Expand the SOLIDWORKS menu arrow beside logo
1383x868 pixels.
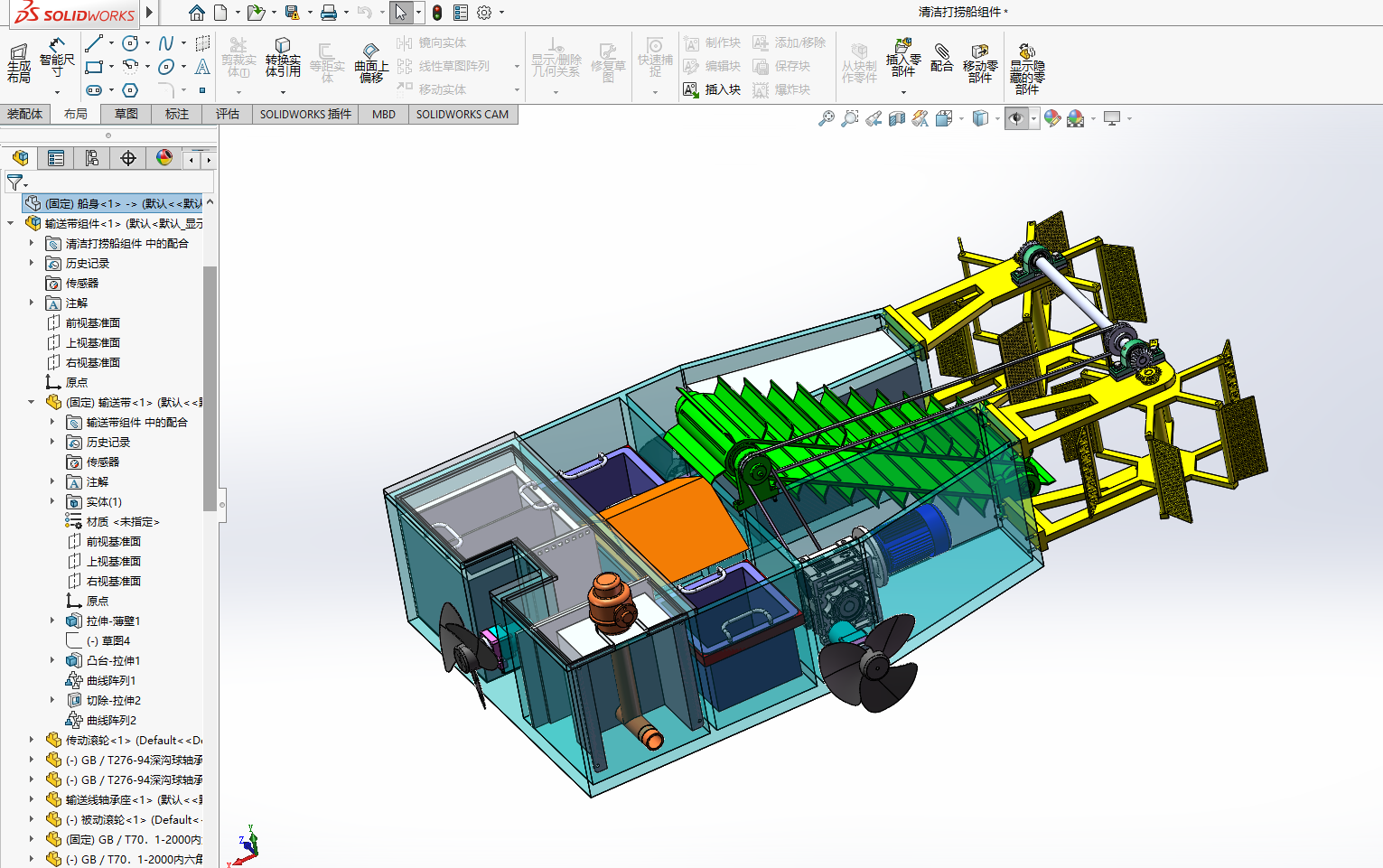(x=150, y=13)
